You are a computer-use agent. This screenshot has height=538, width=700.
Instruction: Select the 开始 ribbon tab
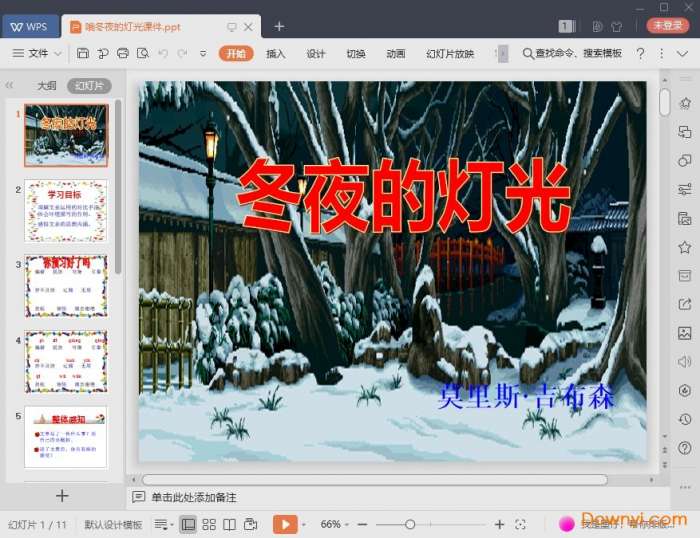236,54
